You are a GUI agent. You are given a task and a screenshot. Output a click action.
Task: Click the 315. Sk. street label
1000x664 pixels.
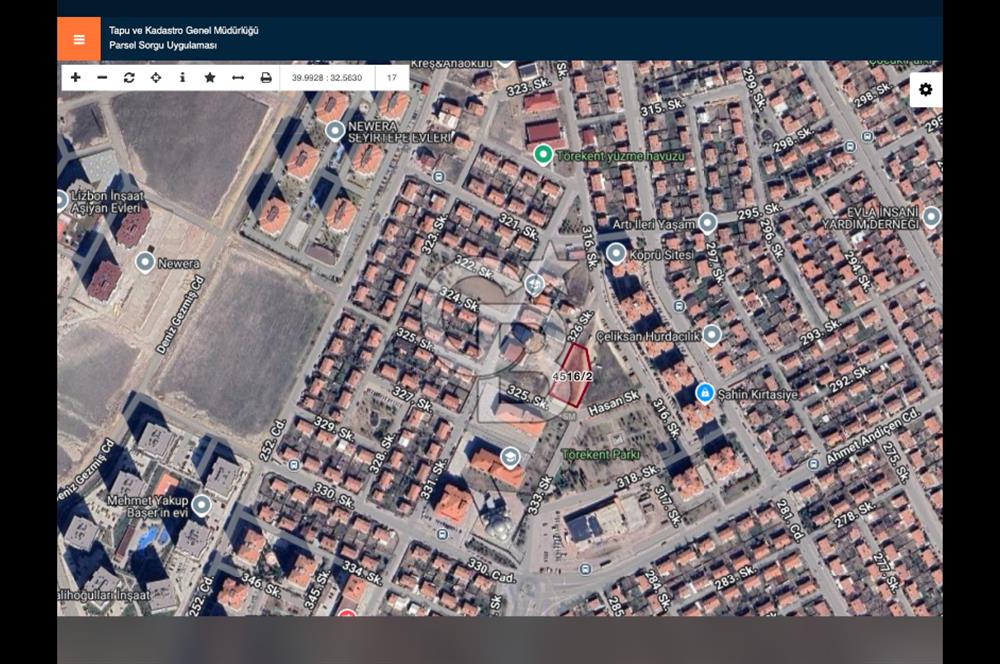pos(663,107)
